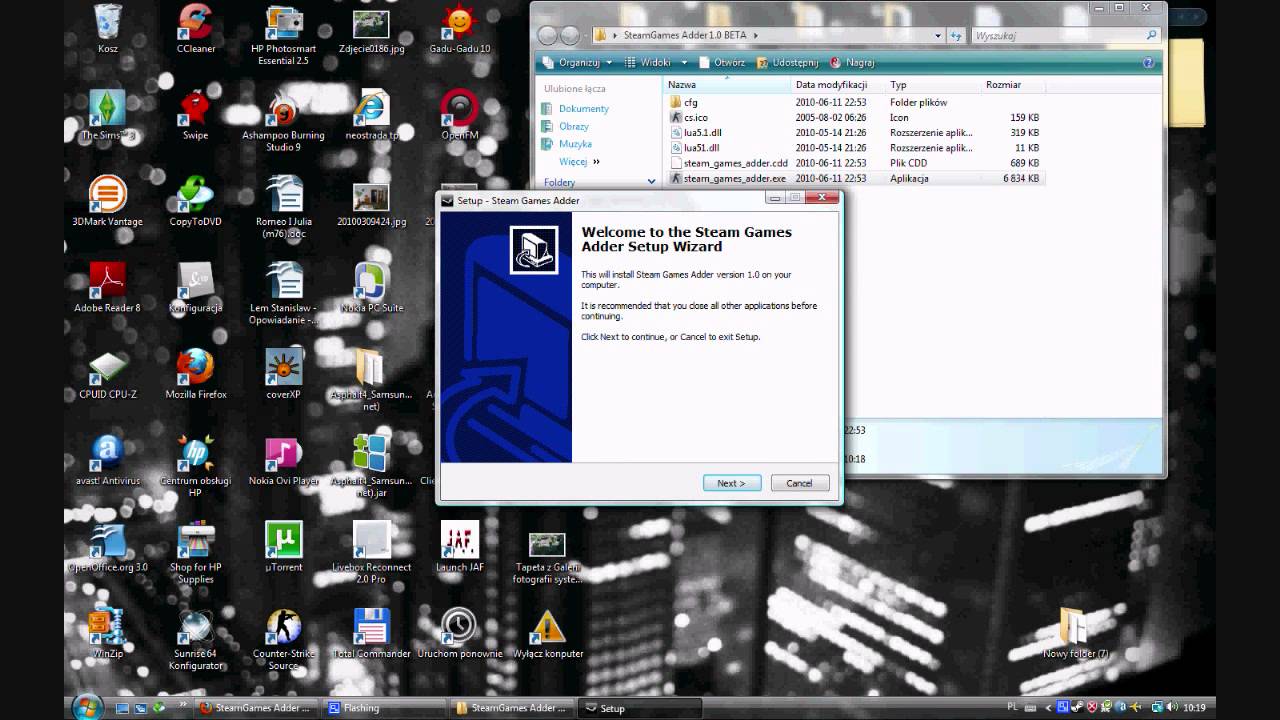Open CCleaner desktop icon
This screenshot has width=1280, height=720.
click(x=195, y=29)
